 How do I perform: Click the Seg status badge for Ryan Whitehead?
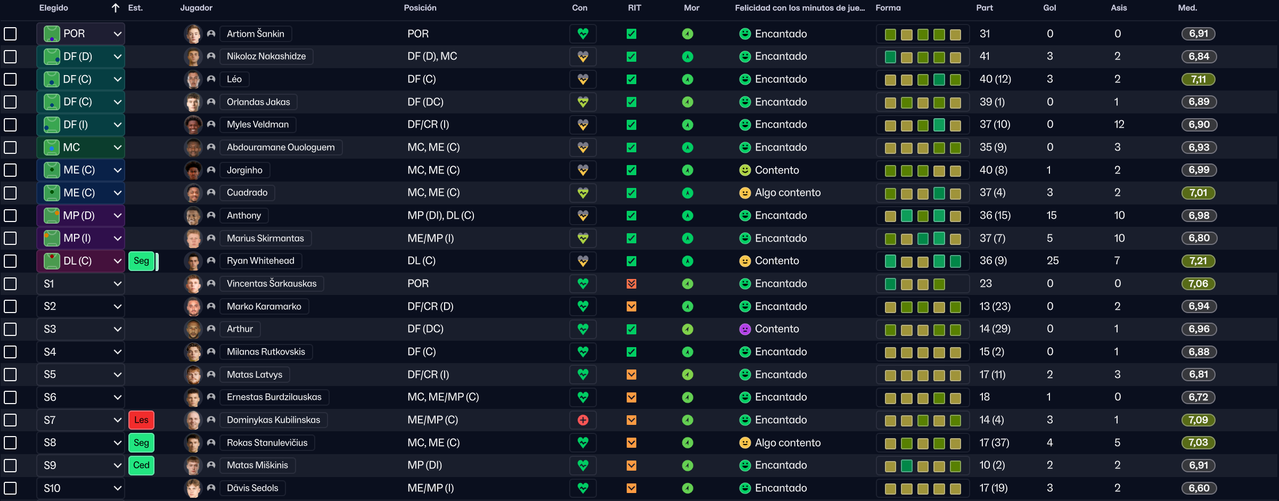pyautogui.click(x=141, y=261)
